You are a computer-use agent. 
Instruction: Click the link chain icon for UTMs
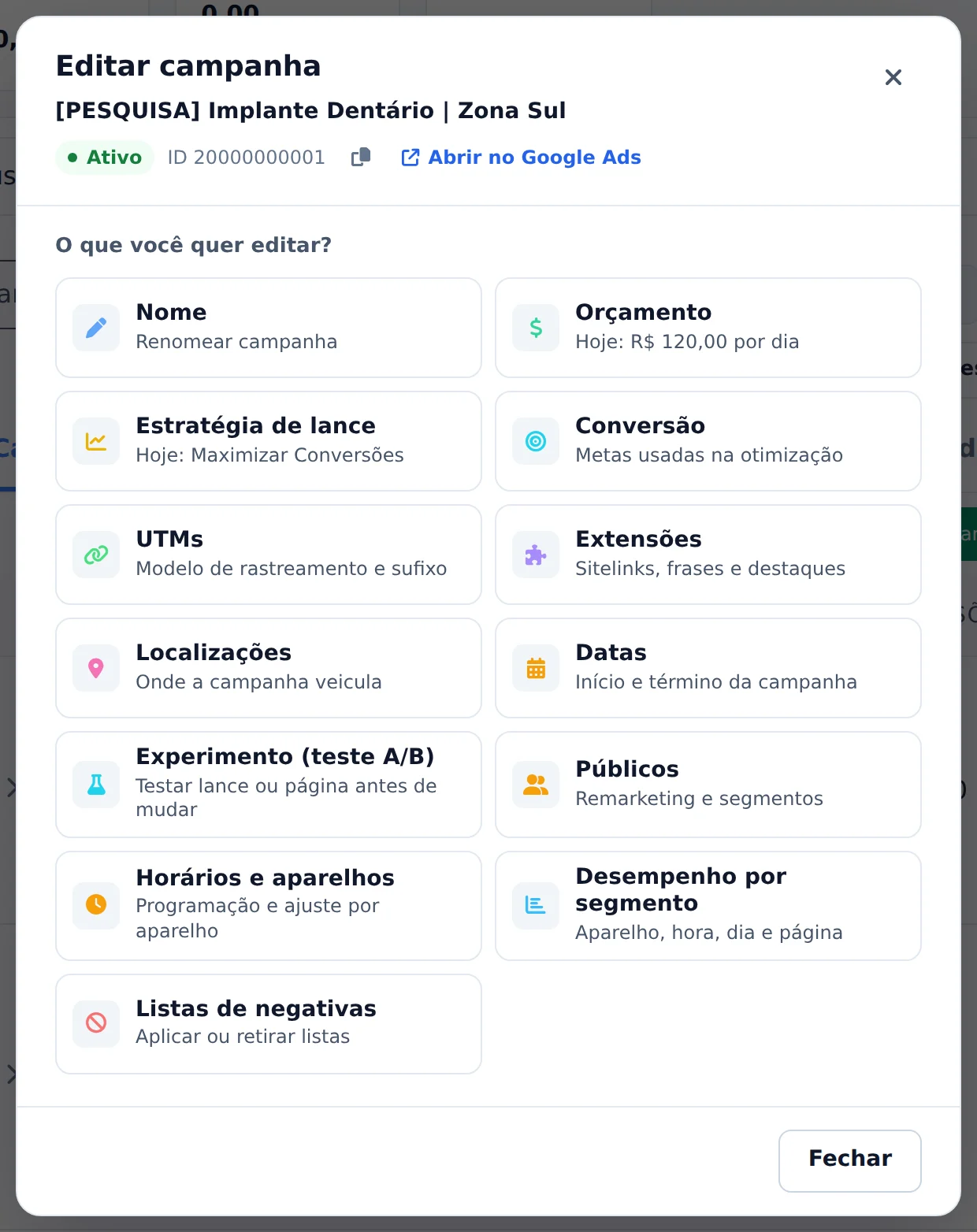pyautogui.click(x=96, y=555)
